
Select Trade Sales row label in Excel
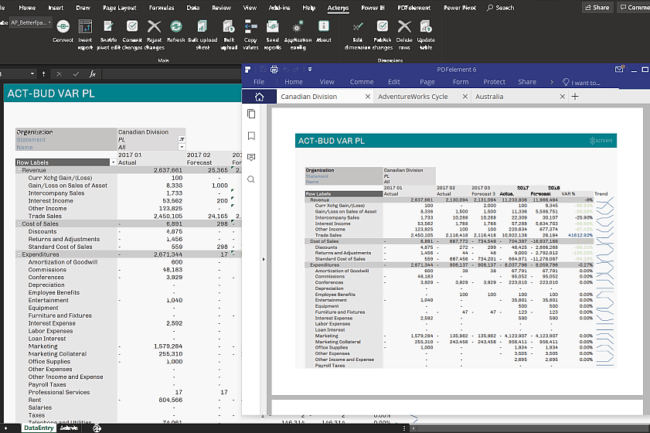click(x=45, y=216)
